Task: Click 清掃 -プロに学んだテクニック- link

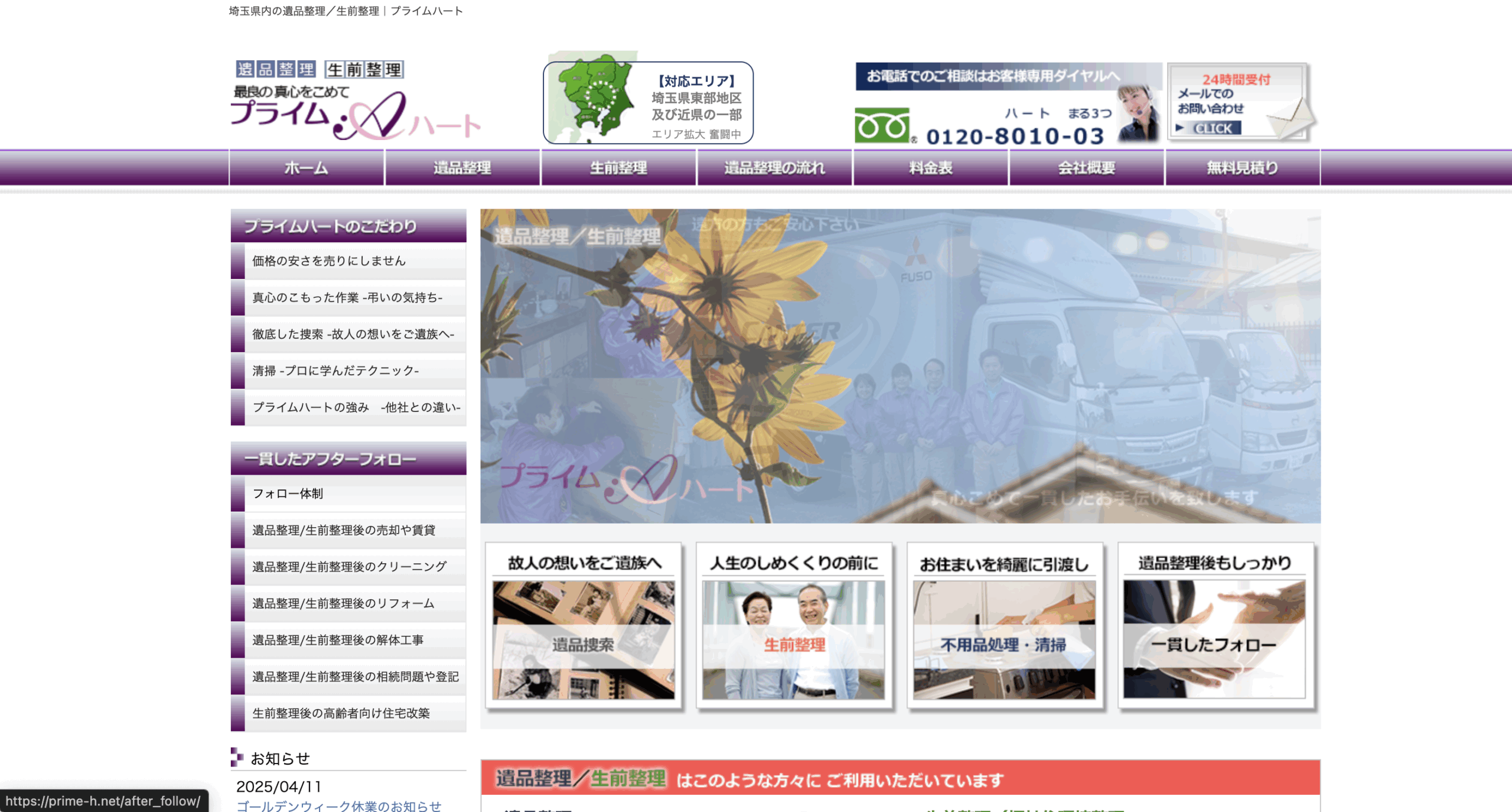Action: [x=335, y=371]
